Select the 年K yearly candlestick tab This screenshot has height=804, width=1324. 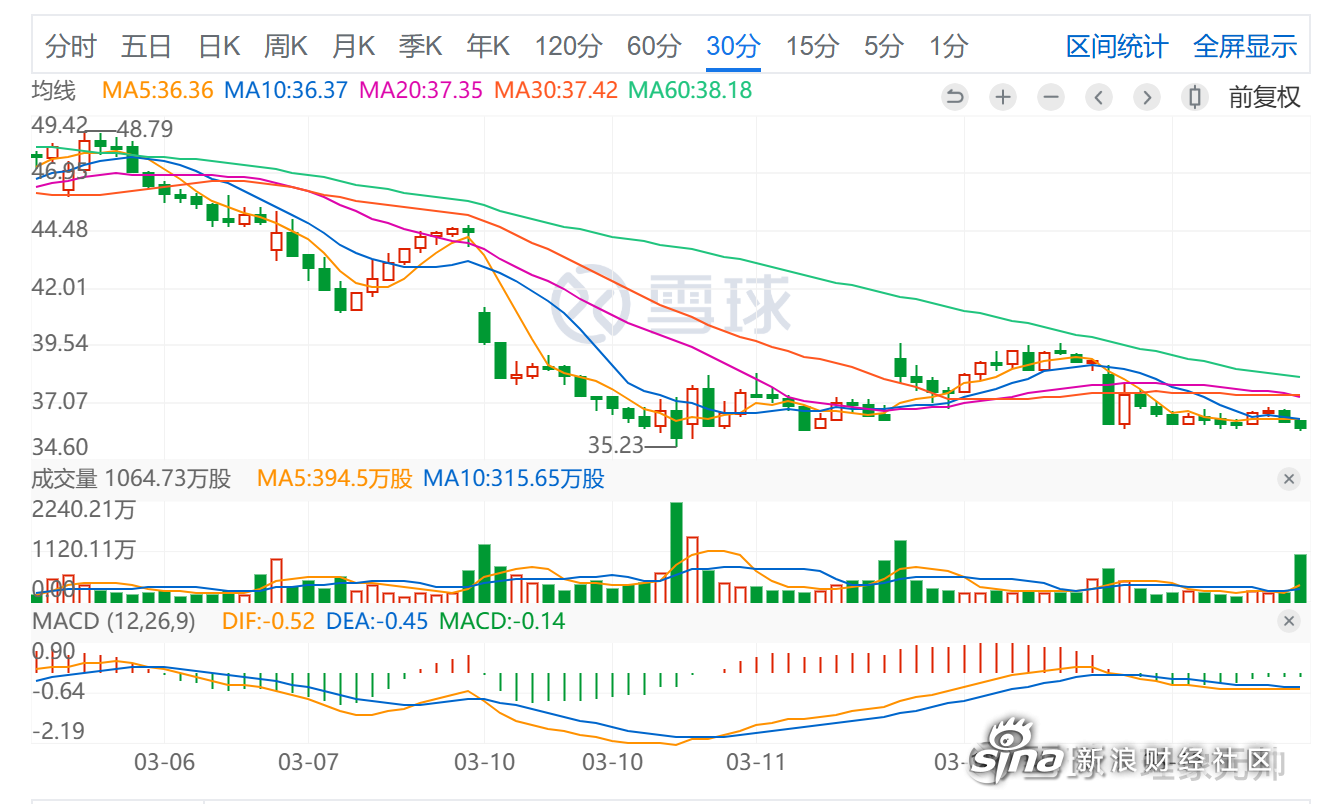488,46
